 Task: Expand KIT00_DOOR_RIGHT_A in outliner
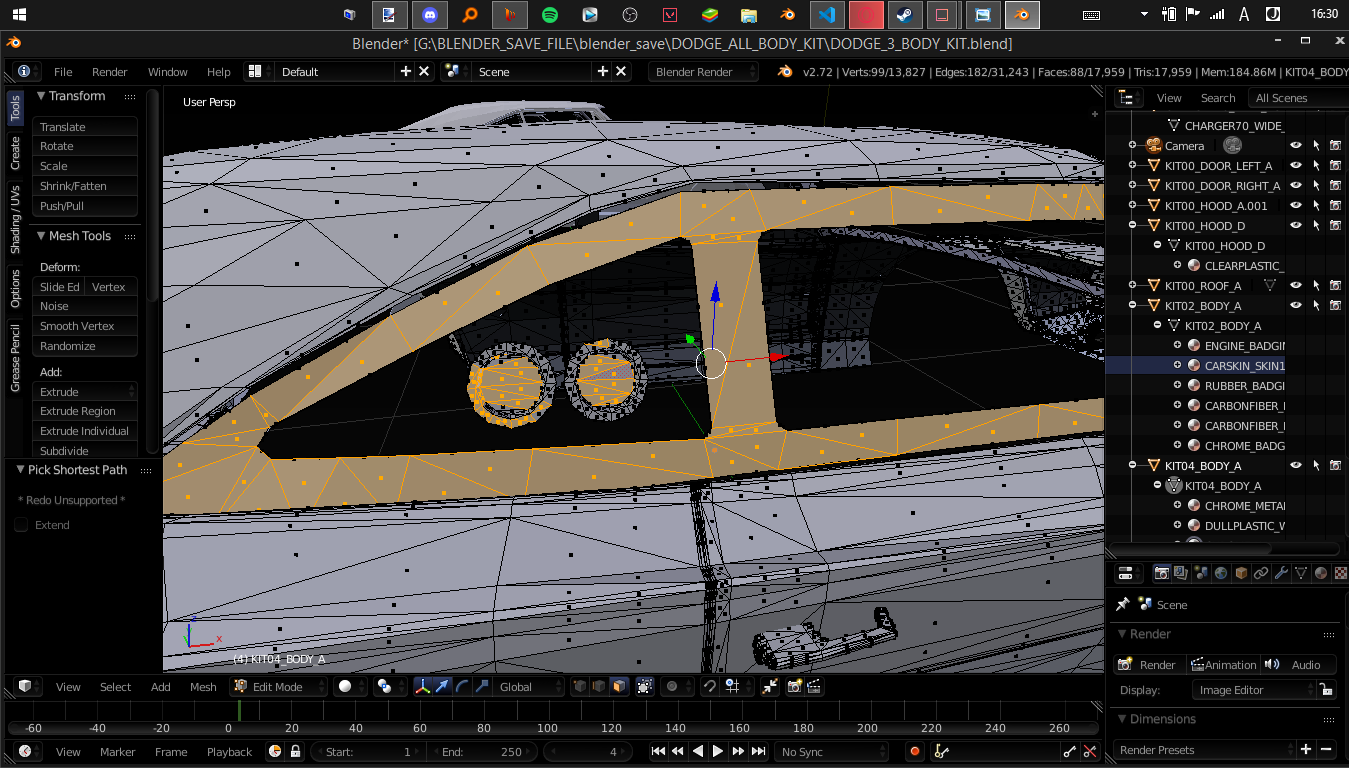pos(1133,186)
